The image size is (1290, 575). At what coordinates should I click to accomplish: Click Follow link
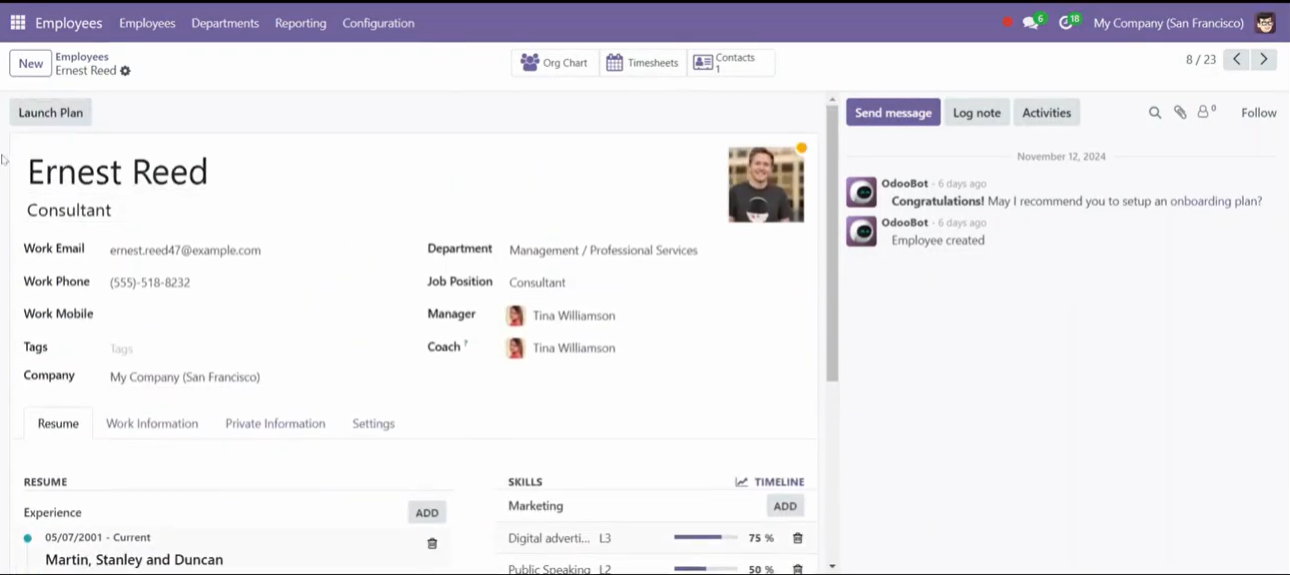tap(1258, 113)
